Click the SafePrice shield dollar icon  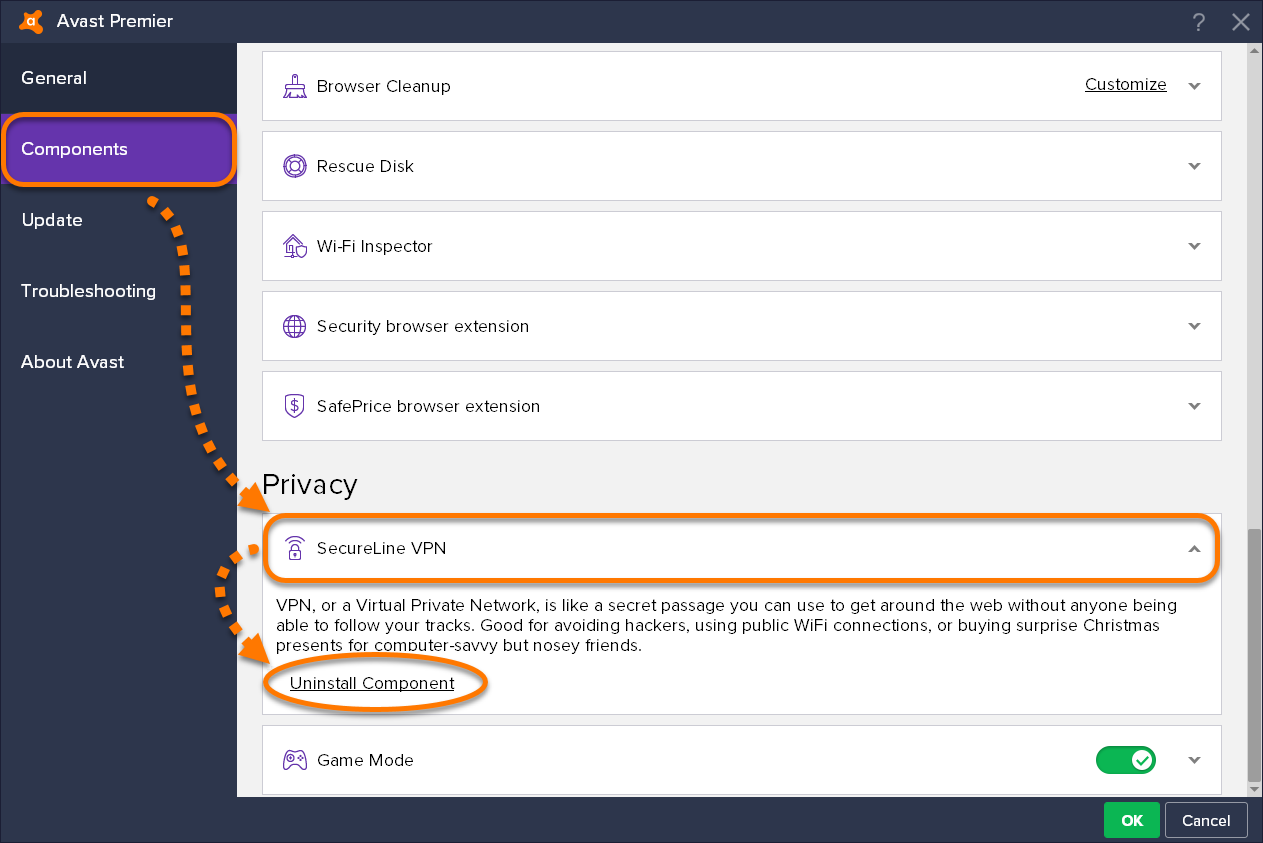[x=294, y=406]
